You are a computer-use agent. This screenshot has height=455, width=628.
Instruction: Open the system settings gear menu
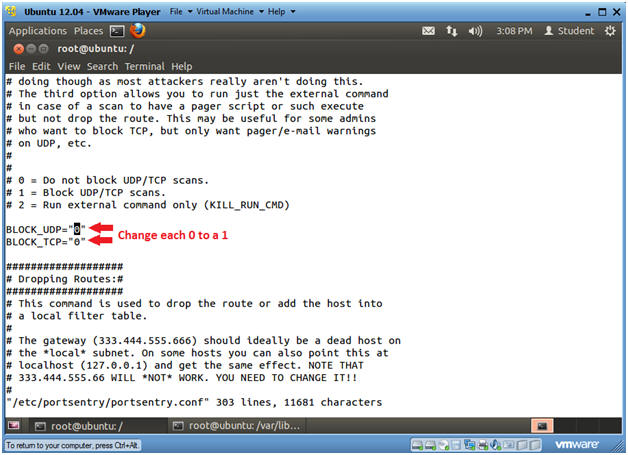[610, 31]
